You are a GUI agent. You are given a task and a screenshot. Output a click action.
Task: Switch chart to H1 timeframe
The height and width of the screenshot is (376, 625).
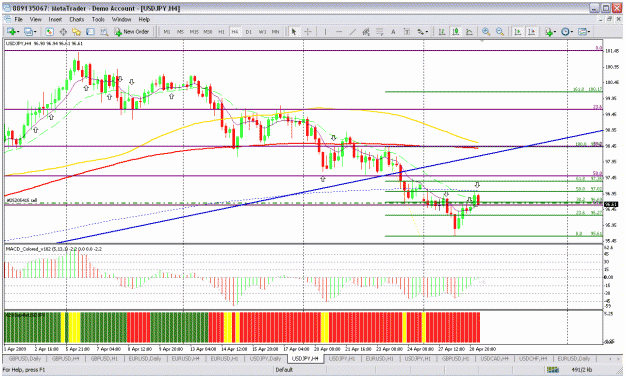[x=221, y=32]
